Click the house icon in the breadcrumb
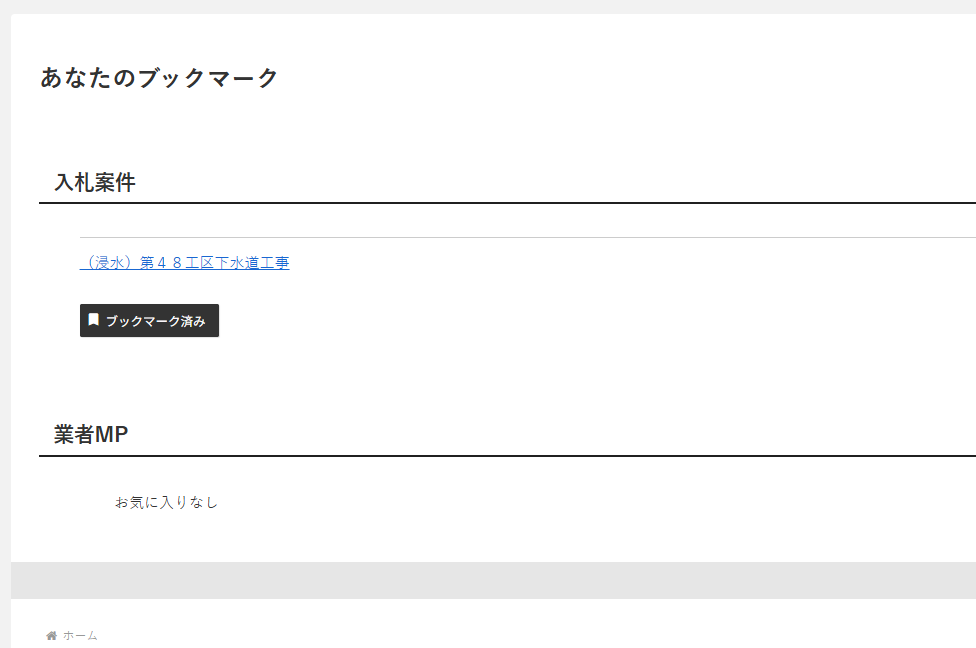This screenshot has width=976, height=648. [x=51, y=636]
